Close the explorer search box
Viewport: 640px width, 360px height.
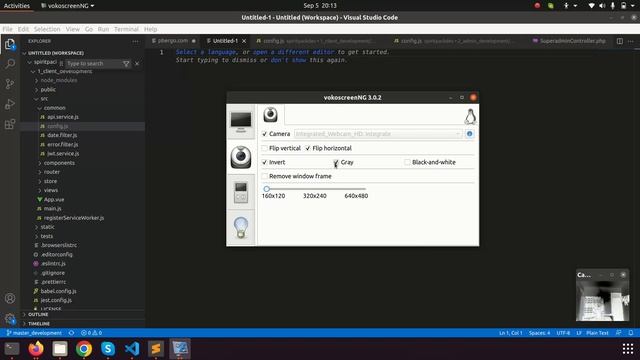(137, 64)
